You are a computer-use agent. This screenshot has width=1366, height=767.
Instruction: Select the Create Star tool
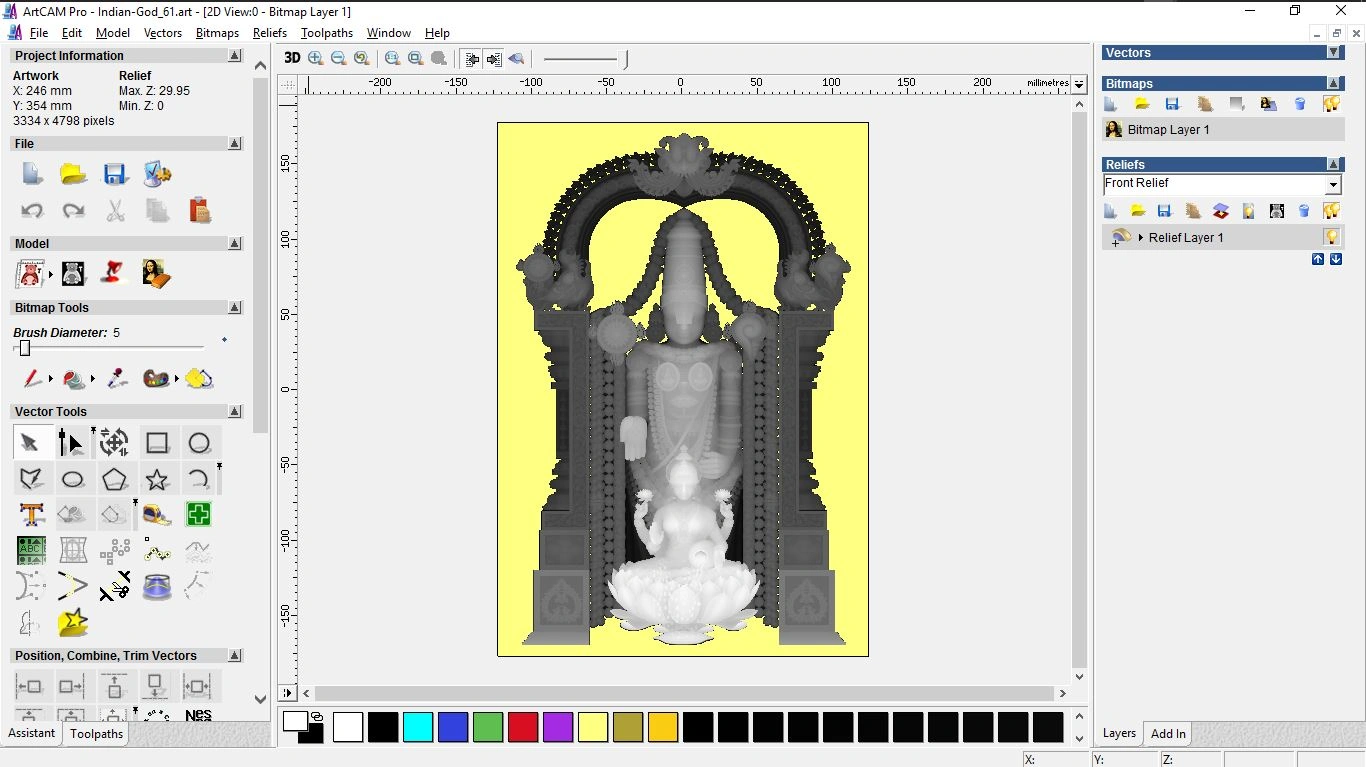click(x=157, y=479)
